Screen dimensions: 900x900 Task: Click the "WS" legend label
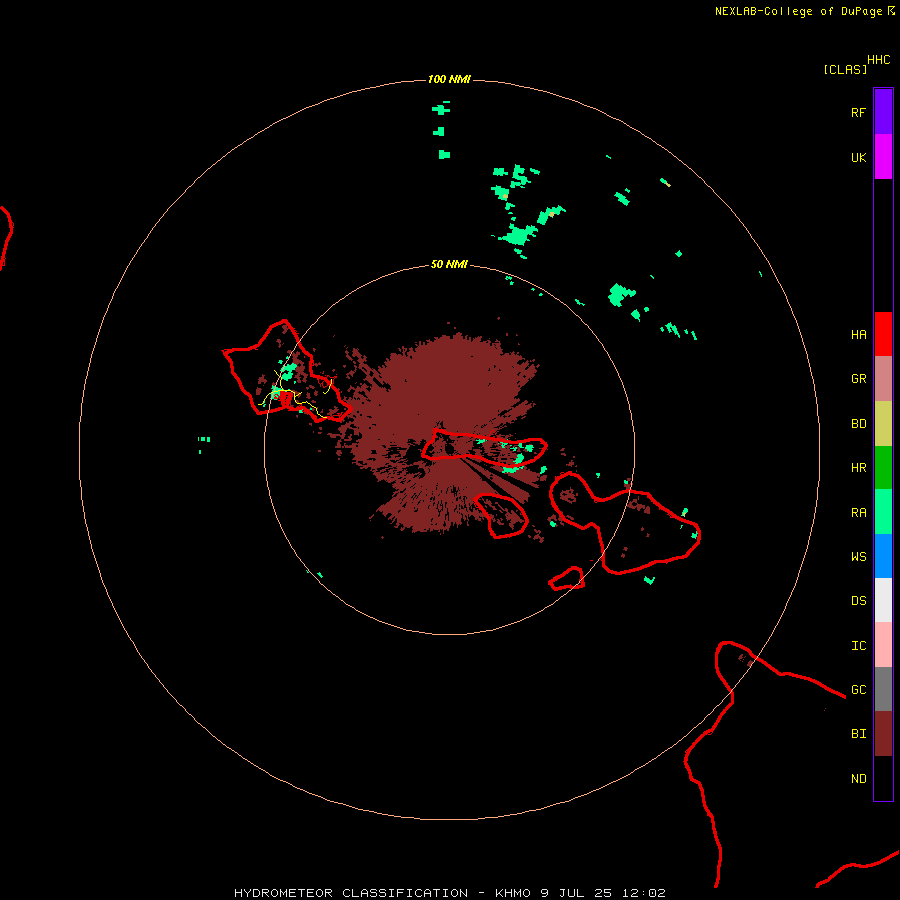point(858,557)
